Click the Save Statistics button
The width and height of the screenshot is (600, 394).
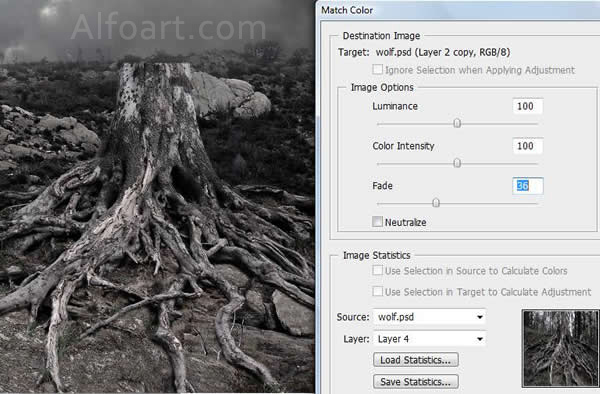(x=416, y=382)
